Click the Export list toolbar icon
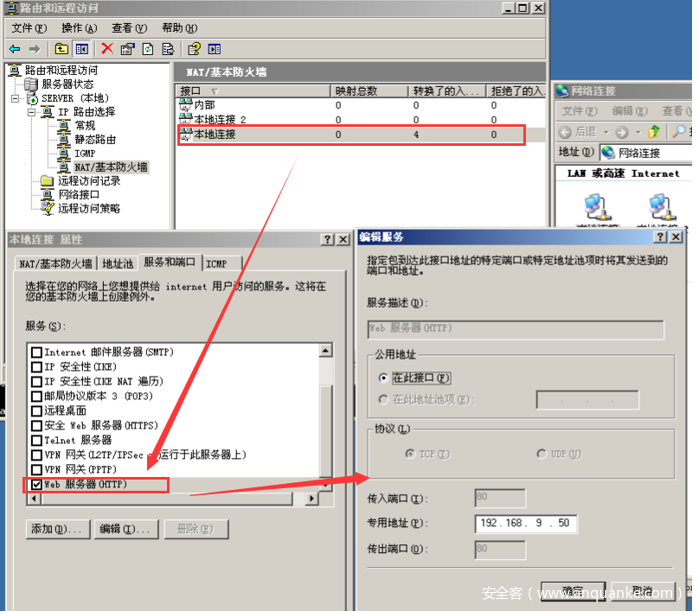The image size is (698, 612). (x=168, y=49)
